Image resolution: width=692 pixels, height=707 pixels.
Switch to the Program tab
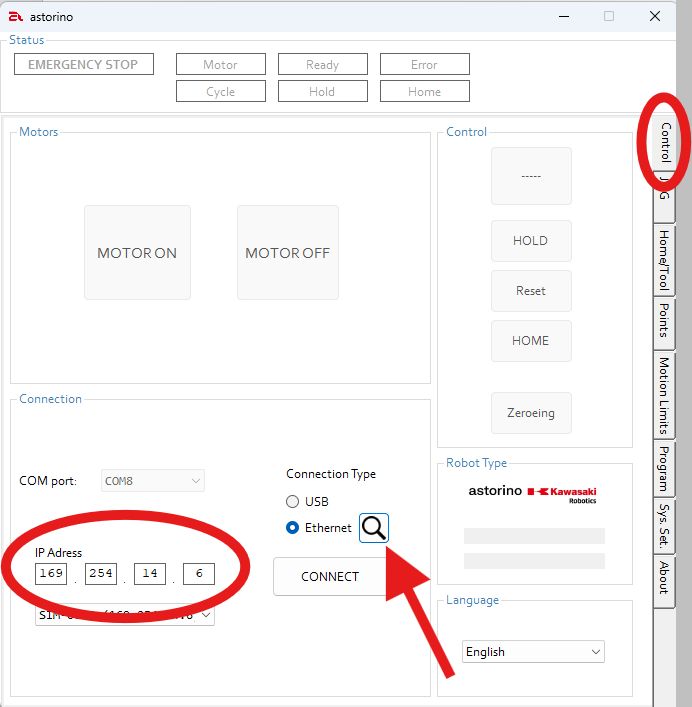click(x=664, y=468)
